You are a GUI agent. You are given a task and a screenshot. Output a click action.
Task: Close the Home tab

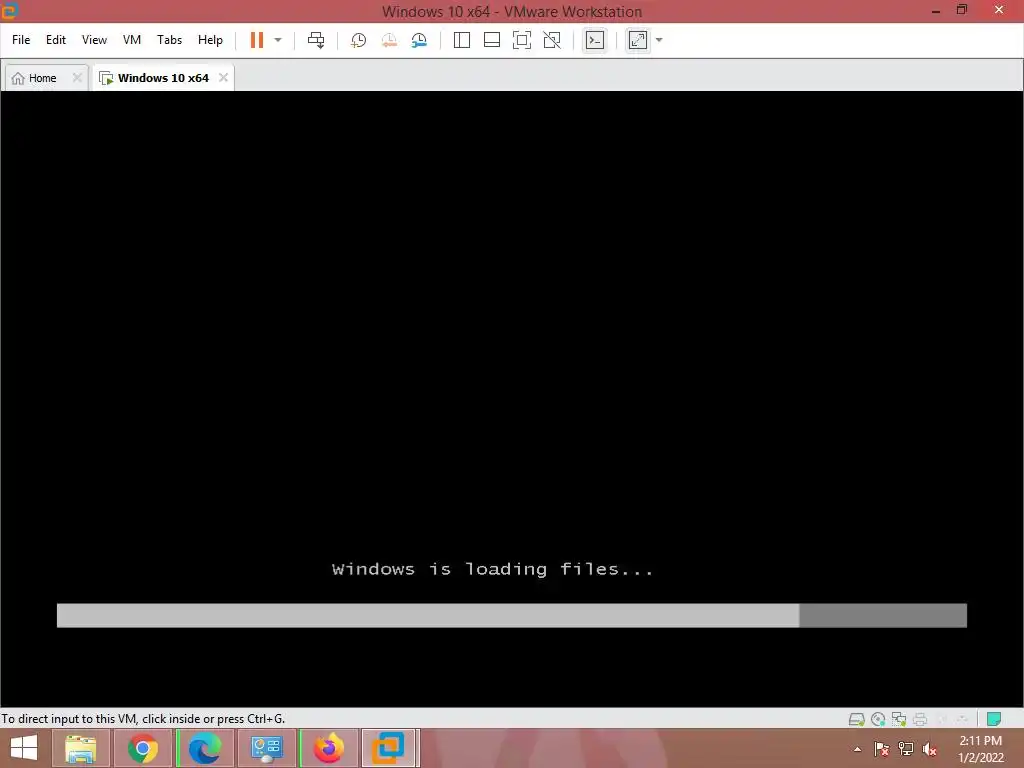pos(77,78)
